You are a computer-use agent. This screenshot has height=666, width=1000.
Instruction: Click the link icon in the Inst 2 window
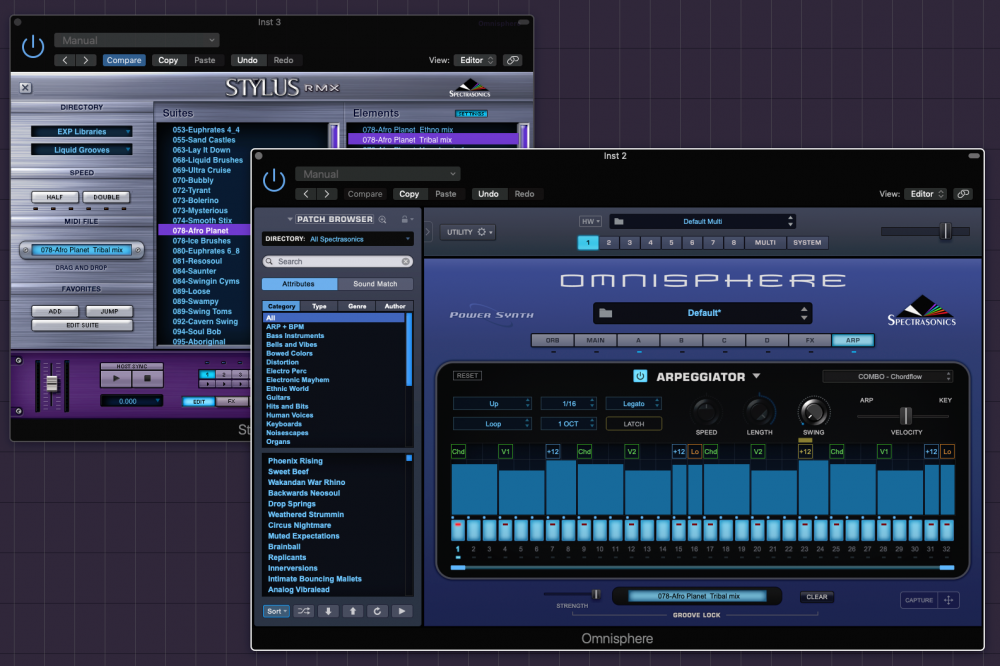click(x=963, y=194)
